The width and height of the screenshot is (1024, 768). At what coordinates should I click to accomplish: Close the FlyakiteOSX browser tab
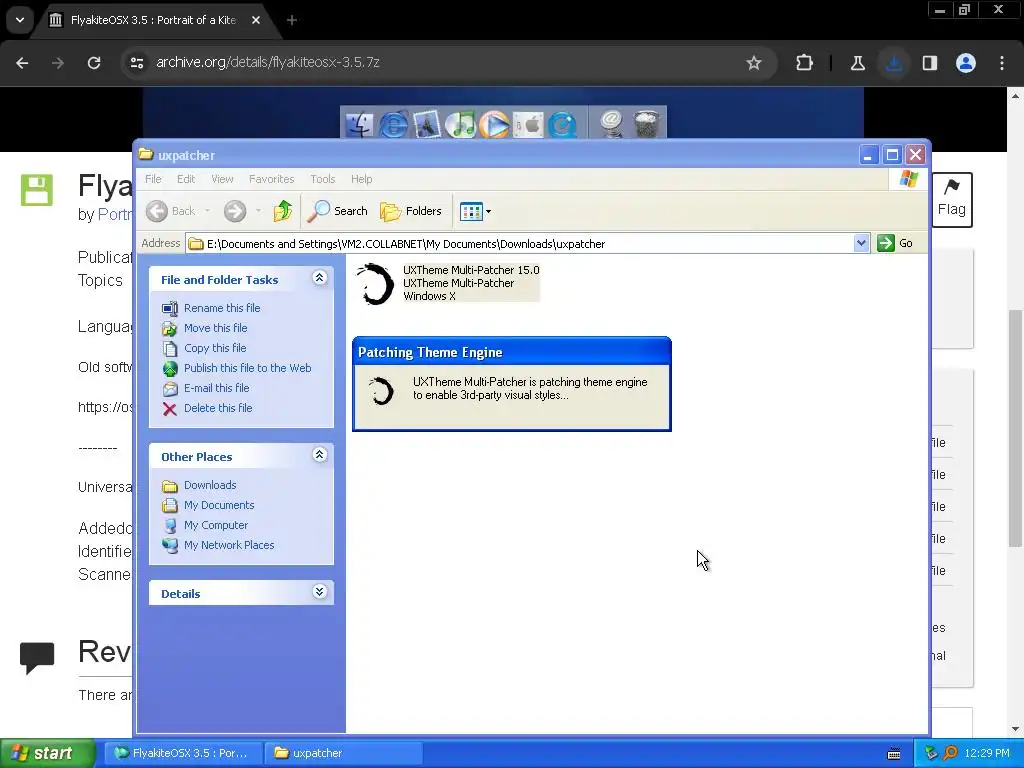(256, 20)
